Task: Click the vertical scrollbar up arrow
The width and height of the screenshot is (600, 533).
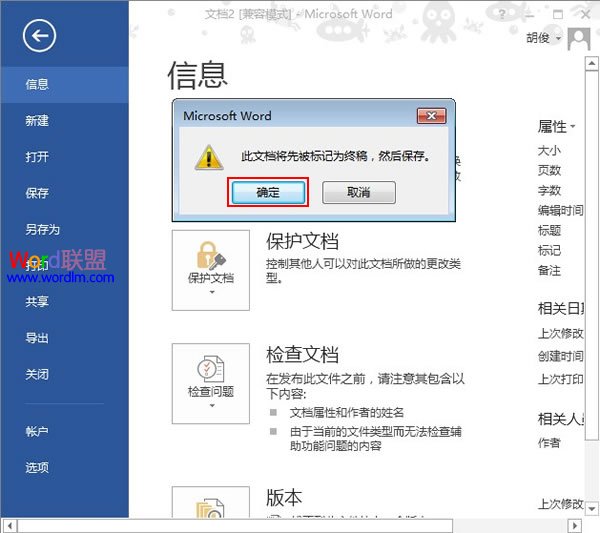Action: pos(592,64)
